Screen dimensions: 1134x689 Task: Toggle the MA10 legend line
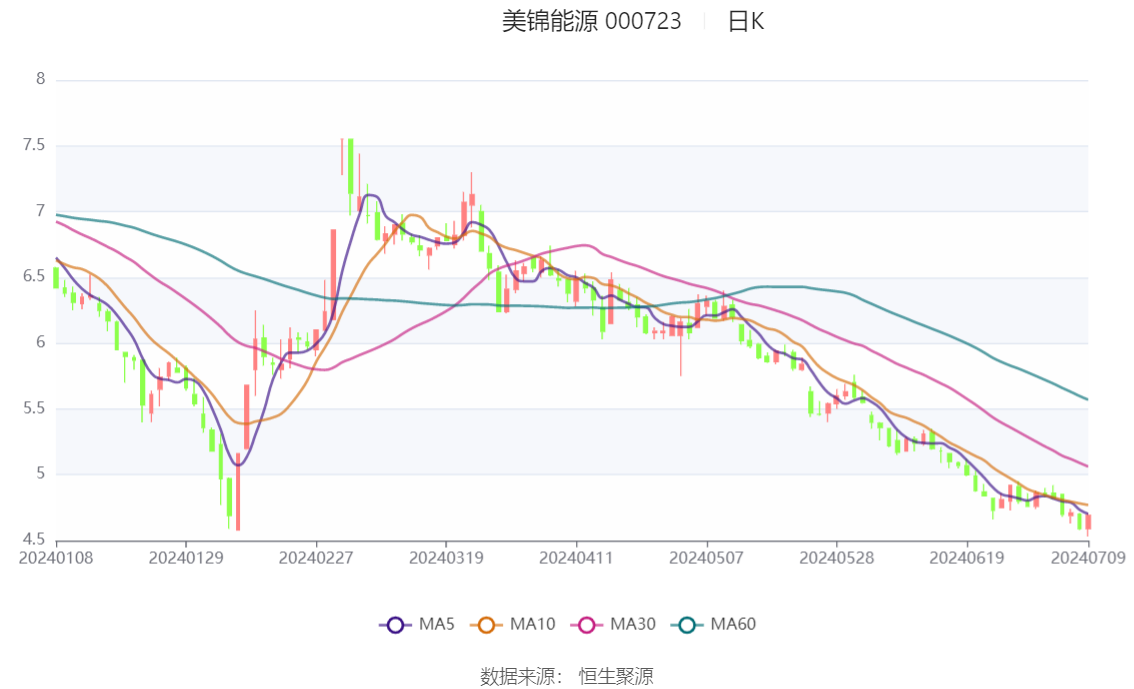click(x=513, y=624)
